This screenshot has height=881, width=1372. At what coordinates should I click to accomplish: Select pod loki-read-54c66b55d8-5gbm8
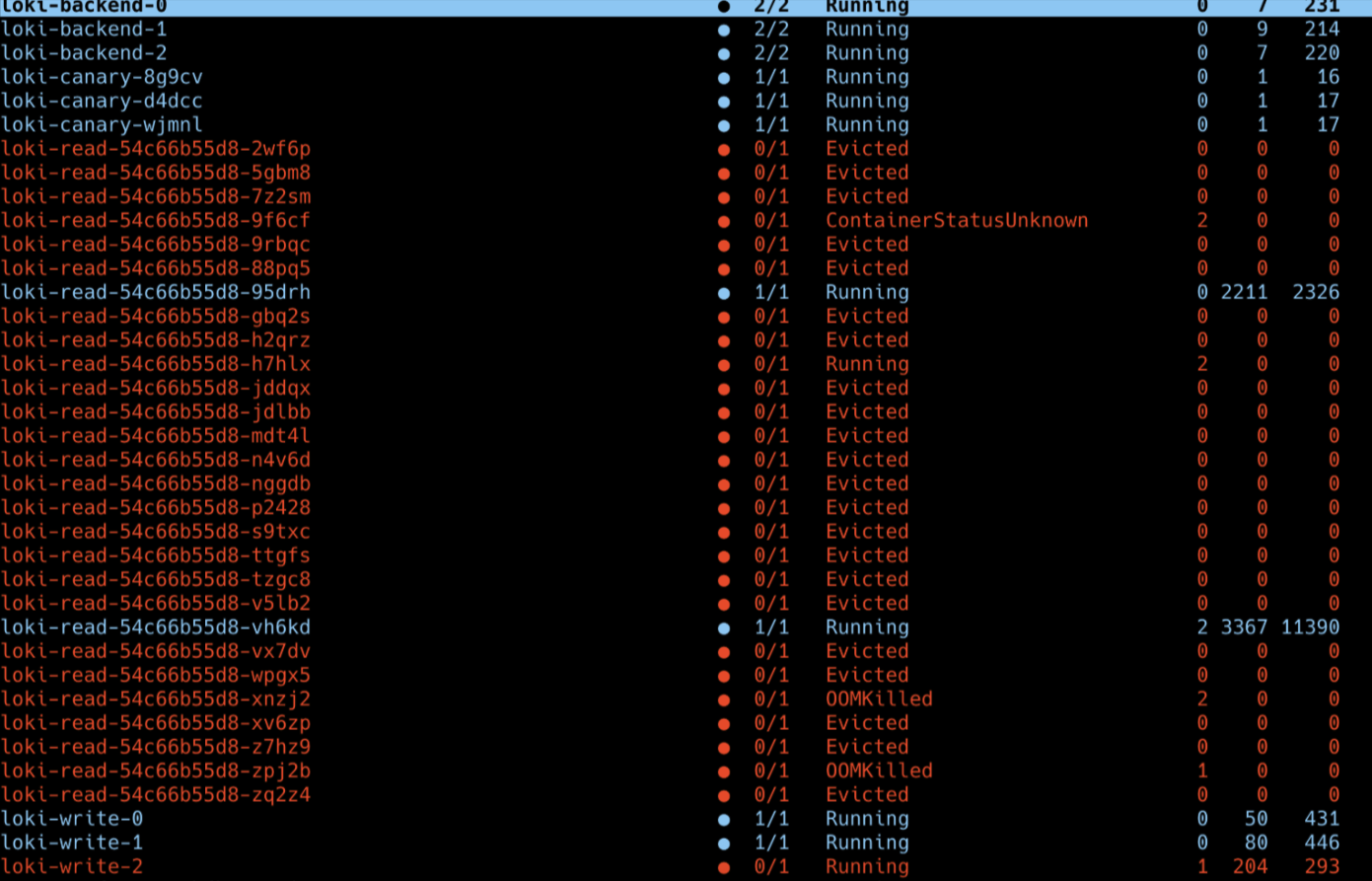tap(156, 173)
